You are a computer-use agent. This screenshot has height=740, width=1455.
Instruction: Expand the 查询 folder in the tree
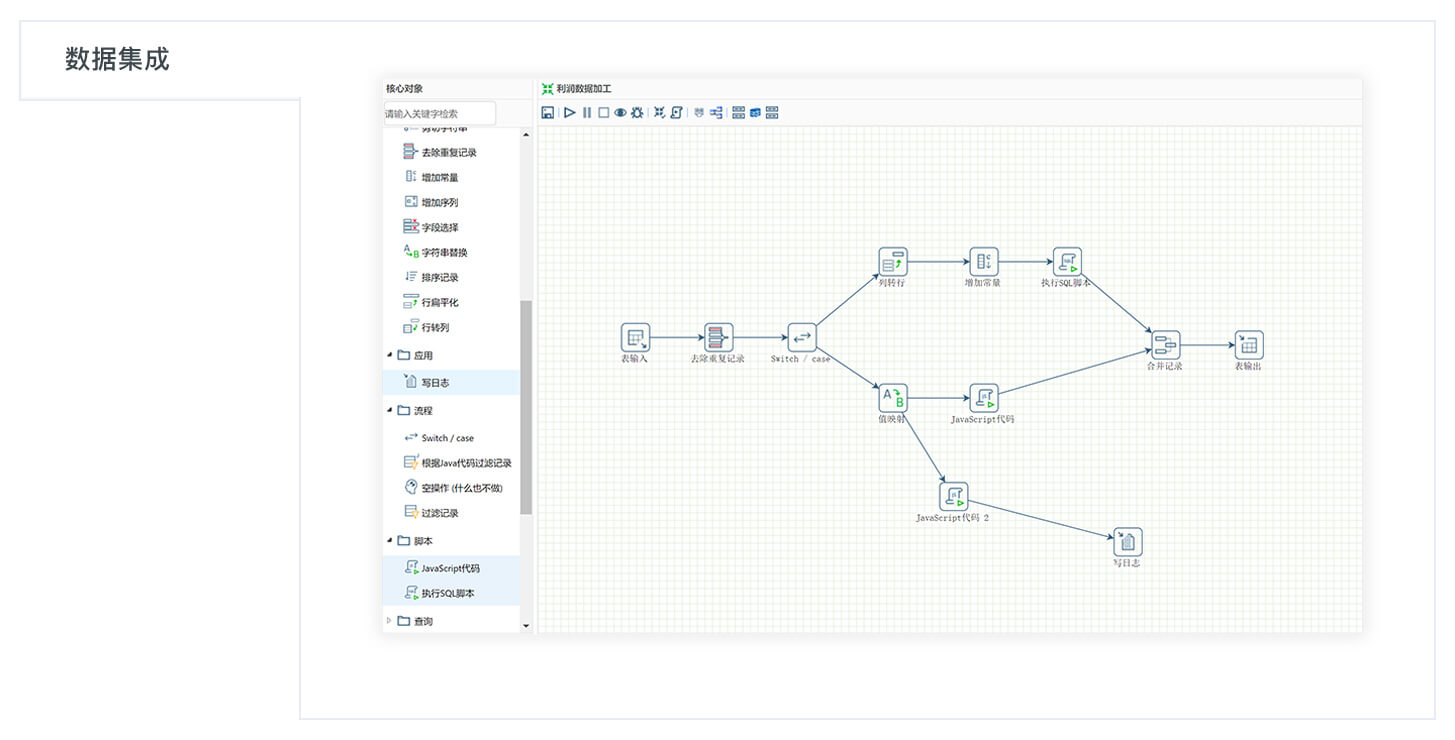[390, 621]
